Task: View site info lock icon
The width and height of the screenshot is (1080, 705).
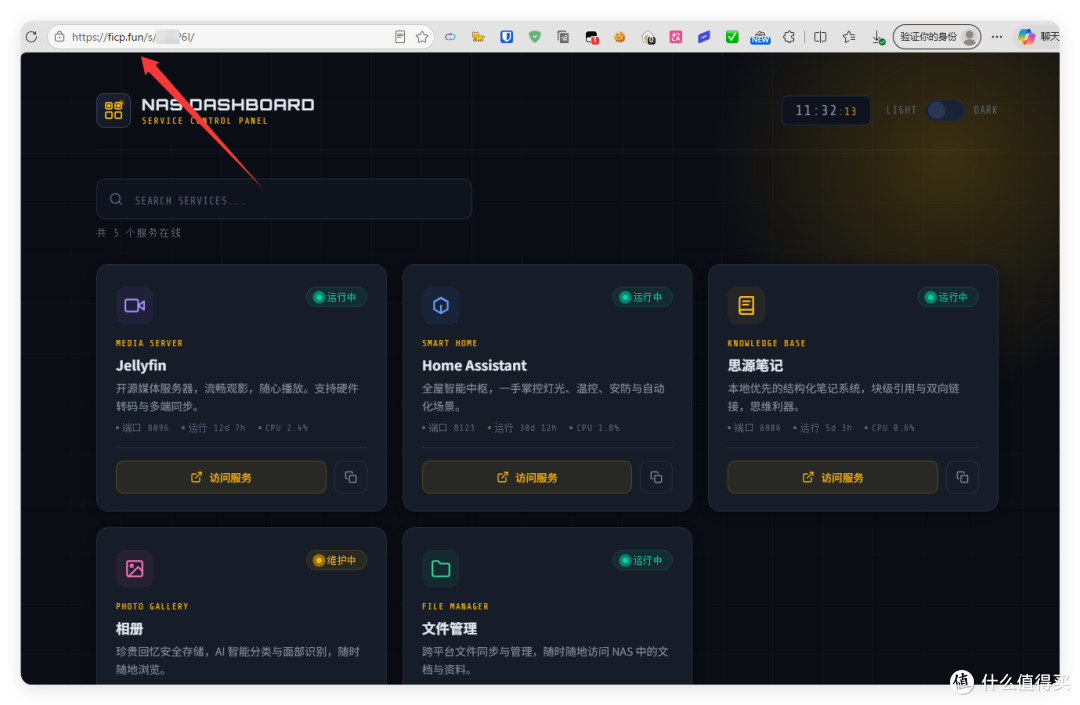Action: pos(60,37)
